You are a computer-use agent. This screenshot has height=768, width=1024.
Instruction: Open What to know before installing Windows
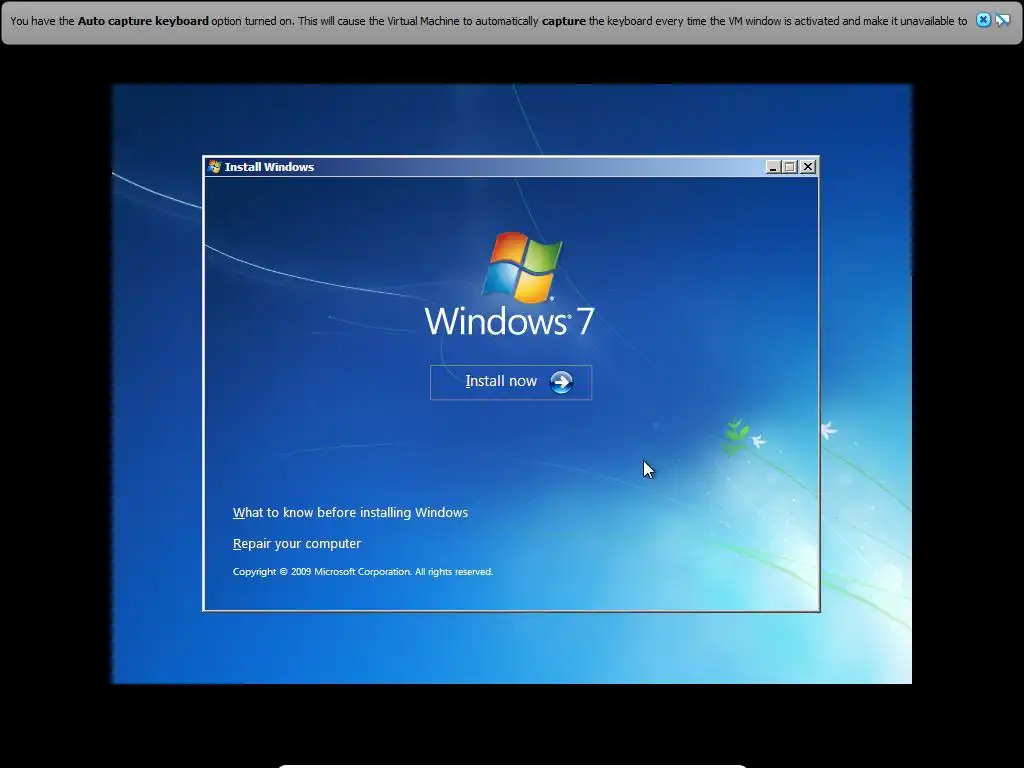tap(350, 513)
